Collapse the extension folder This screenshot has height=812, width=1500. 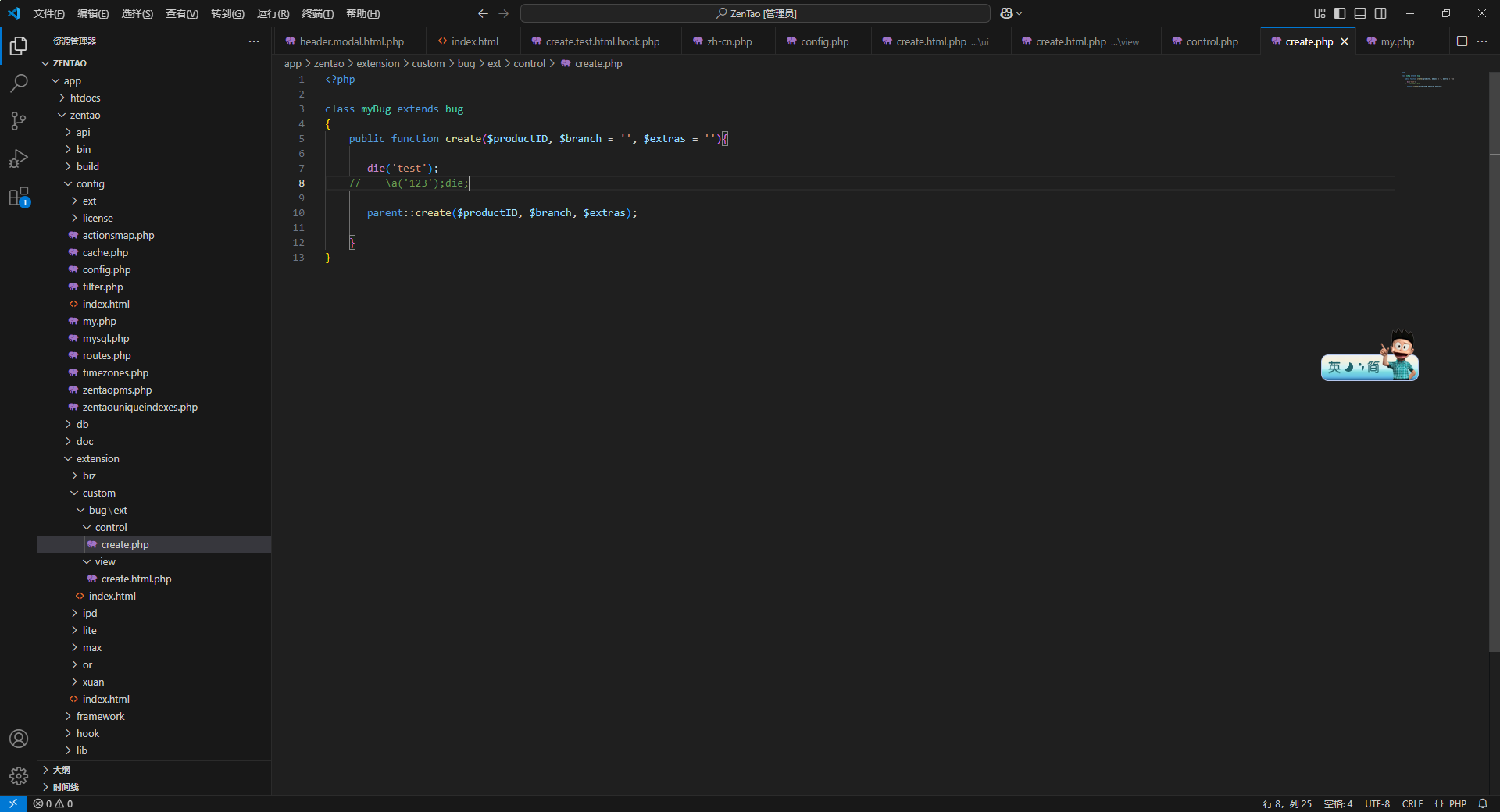pyautogui.click(x=98, y=458)
